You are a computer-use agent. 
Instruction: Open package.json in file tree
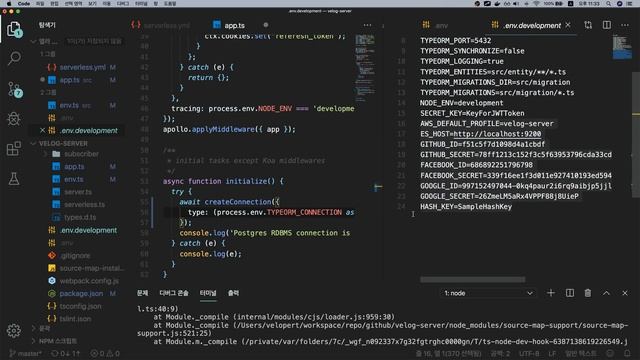coord(81,293)
